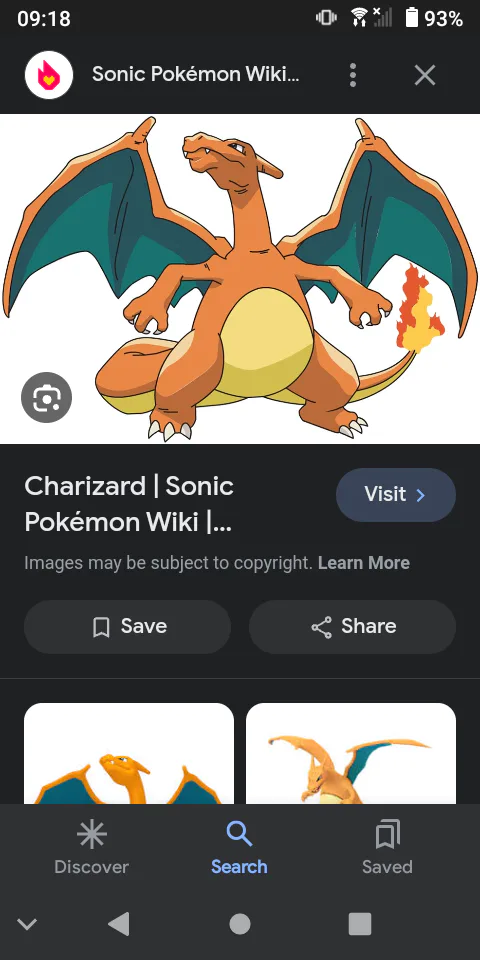The image size is (480, 960).
Task: Open the Learn More copyright link
Action: tap(364, 563)
